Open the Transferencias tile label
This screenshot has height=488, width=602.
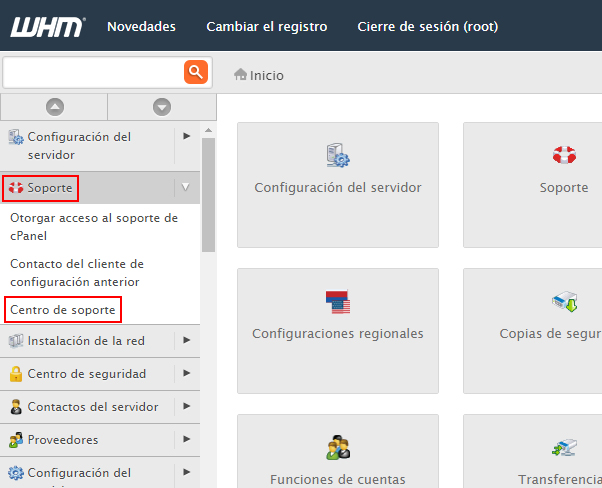pyautogui.click(x=560, y=480)
